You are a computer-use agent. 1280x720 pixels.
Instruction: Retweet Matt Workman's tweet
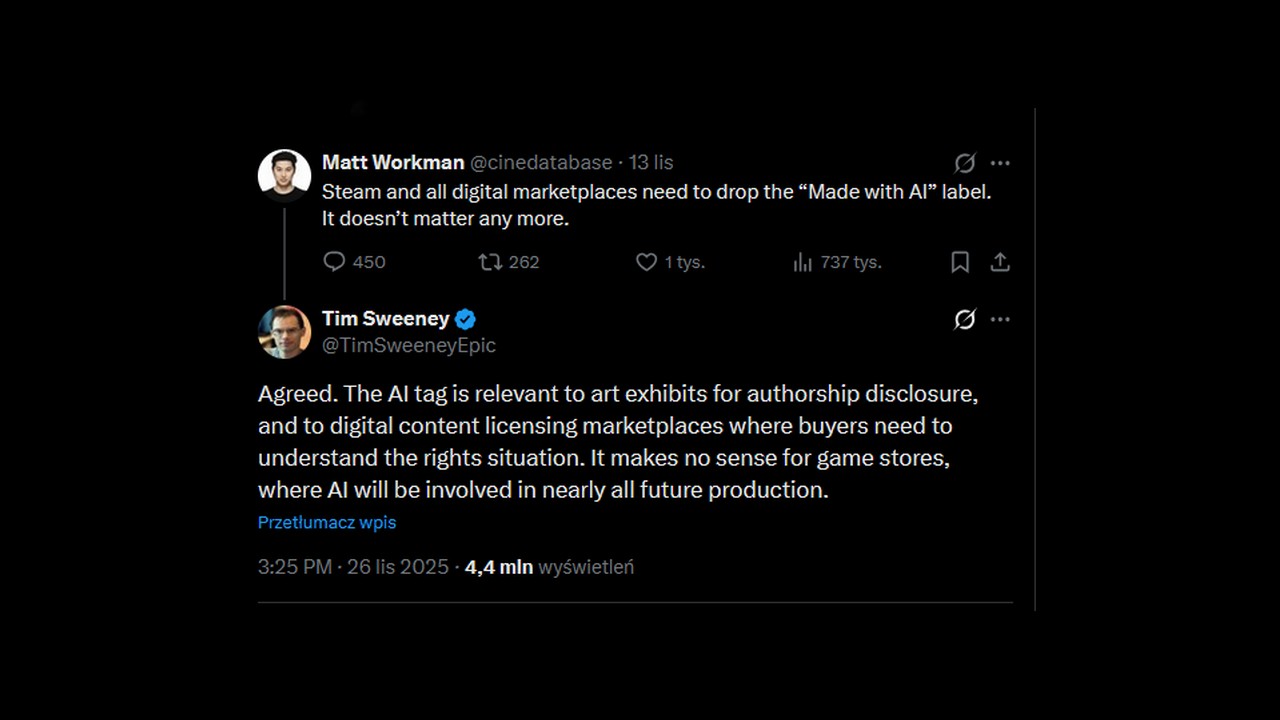click(x=490, y=261)
